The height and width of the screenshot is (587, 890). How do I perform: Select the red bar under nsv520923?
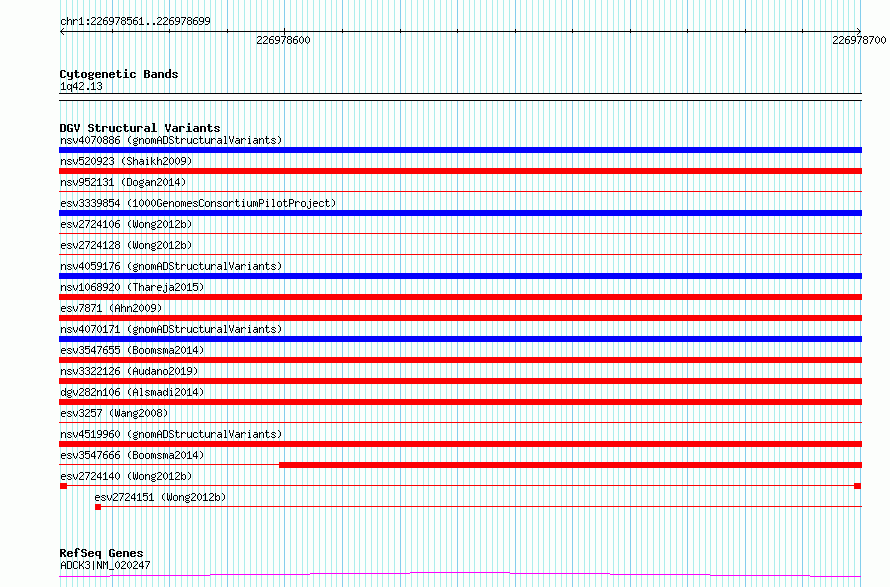pos(460,171)
